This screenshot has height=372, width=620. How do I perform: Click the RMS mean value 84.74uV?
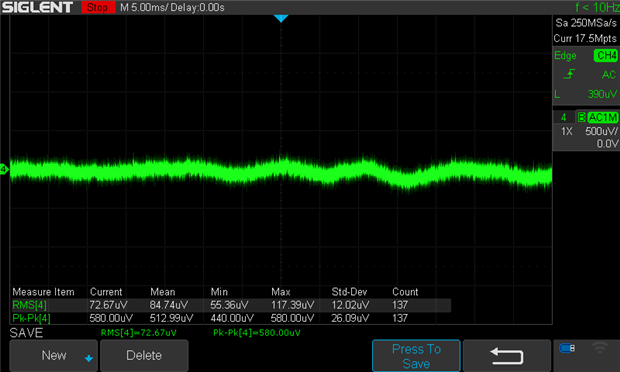pyautogui.click(x=169, y=305)
